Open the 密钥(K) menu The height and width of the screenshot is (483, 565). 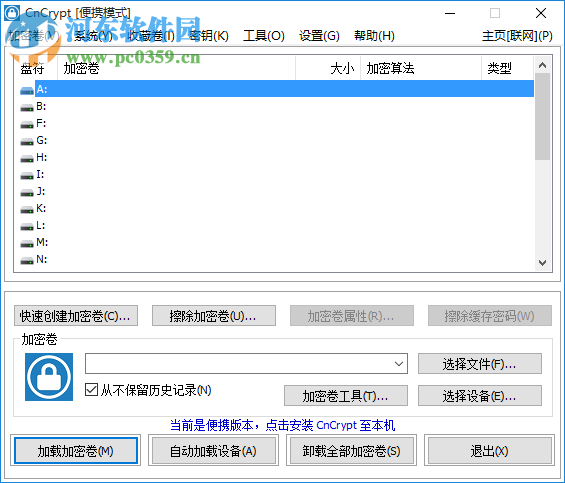[x=209, y=36]
